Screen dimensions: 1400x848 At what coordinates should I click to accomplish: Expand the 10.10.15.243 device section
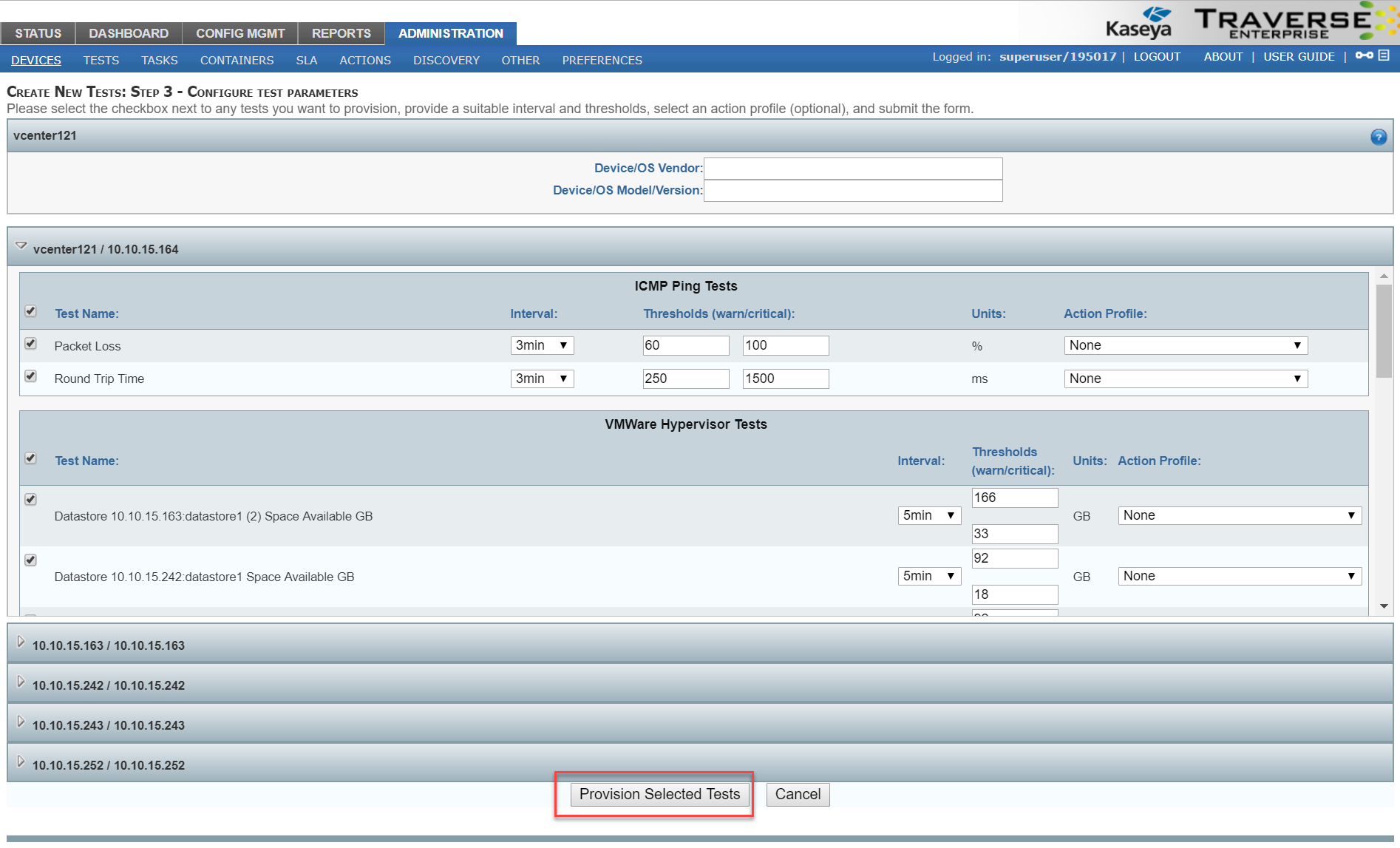(21, 722)
